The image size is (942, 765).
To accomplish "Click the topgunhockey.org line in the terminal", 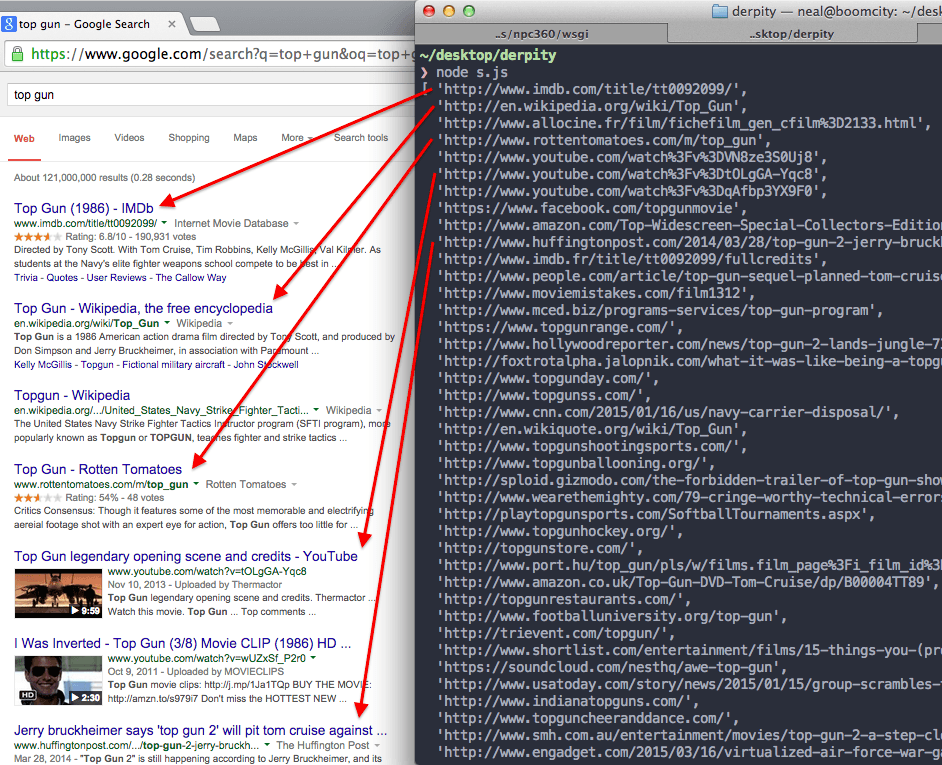I will (560, 532).
